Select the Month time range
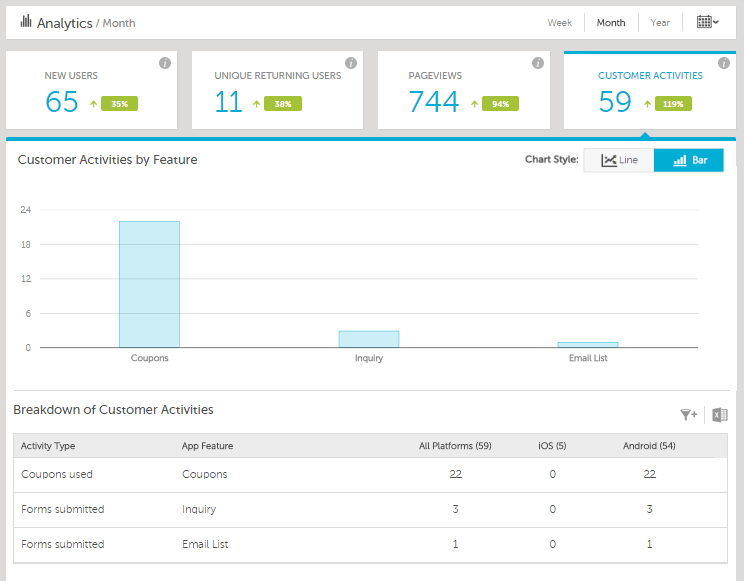Image resolution: width=744 pixels, height=581 pixels. tap(611, 23)
